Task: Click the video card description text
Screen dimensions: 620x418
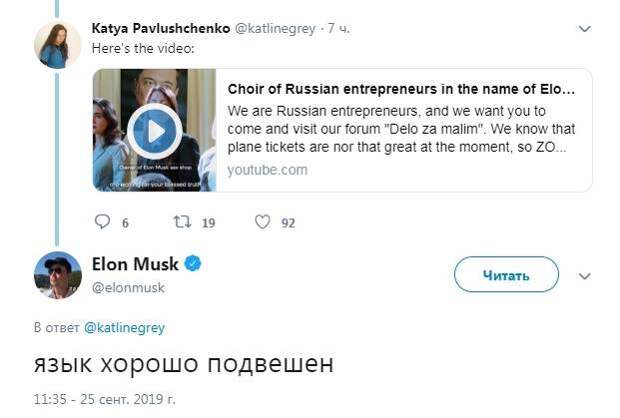Action: 401,128
